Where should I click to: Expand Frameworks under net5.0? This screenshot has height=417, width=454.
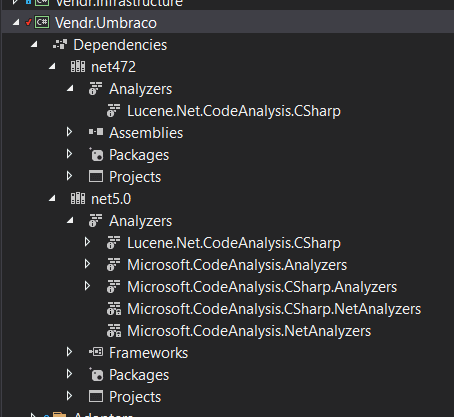point(69,352)
